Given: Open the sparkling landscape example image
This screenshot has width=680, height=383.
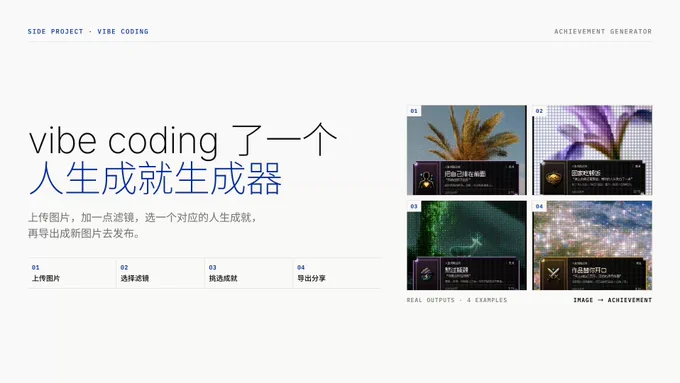Looking at the screenshot, I should pos(592,246).
